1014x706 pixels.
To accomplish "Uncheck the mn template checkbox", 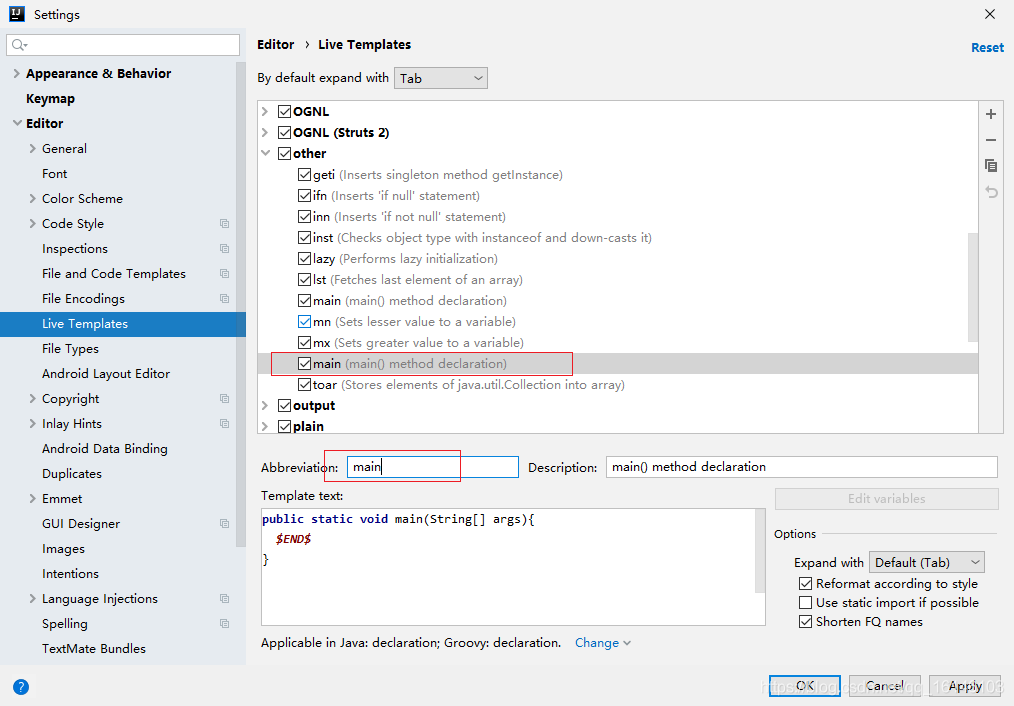I will (305, 321).
